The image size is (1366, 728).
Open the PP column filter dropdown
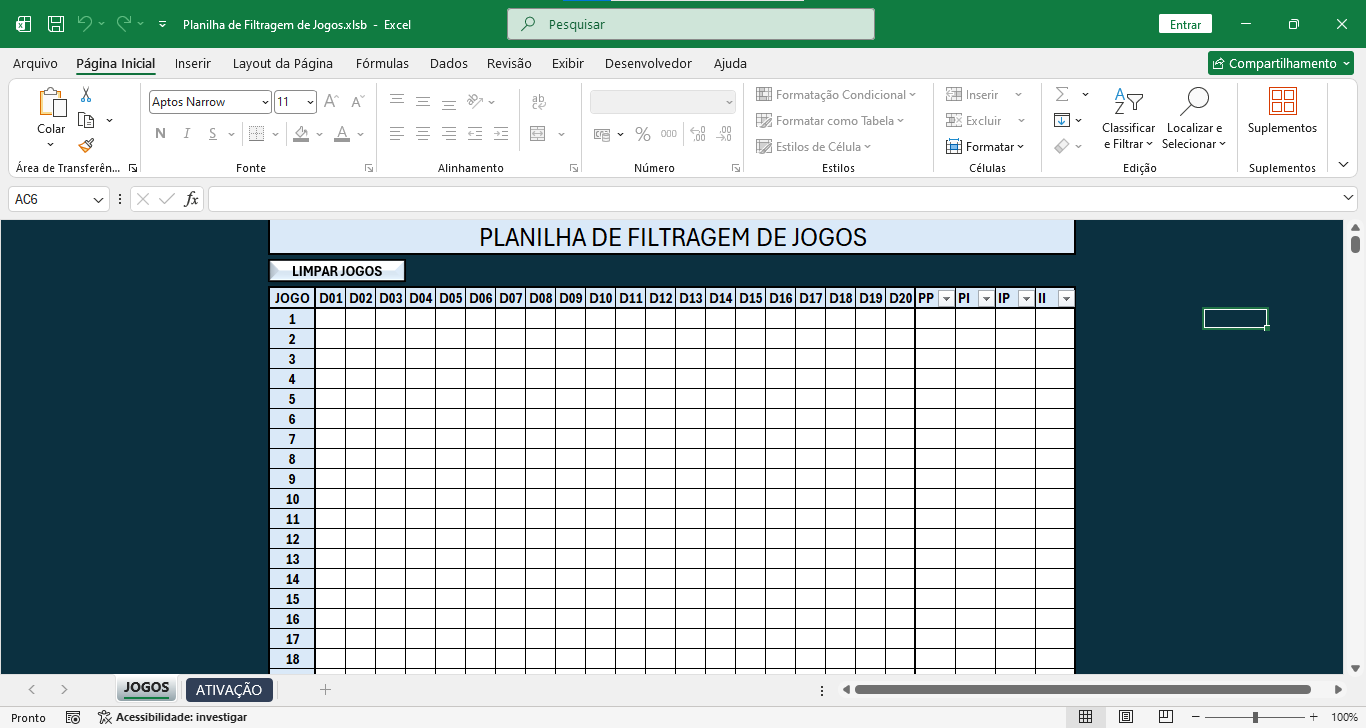(x=946, y=299)
